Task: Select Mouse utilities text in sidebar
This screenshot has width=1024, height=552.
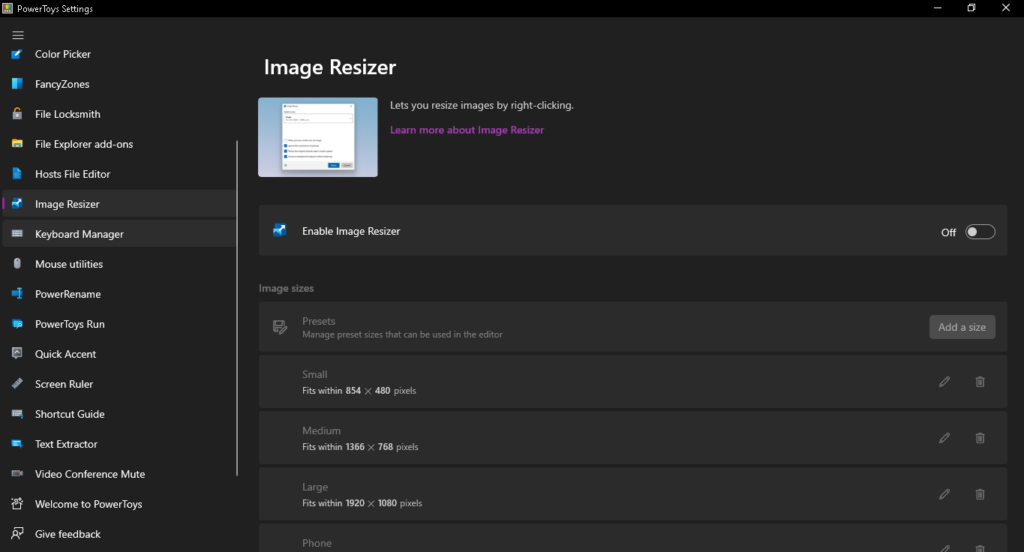Action: tap(69, 264)
